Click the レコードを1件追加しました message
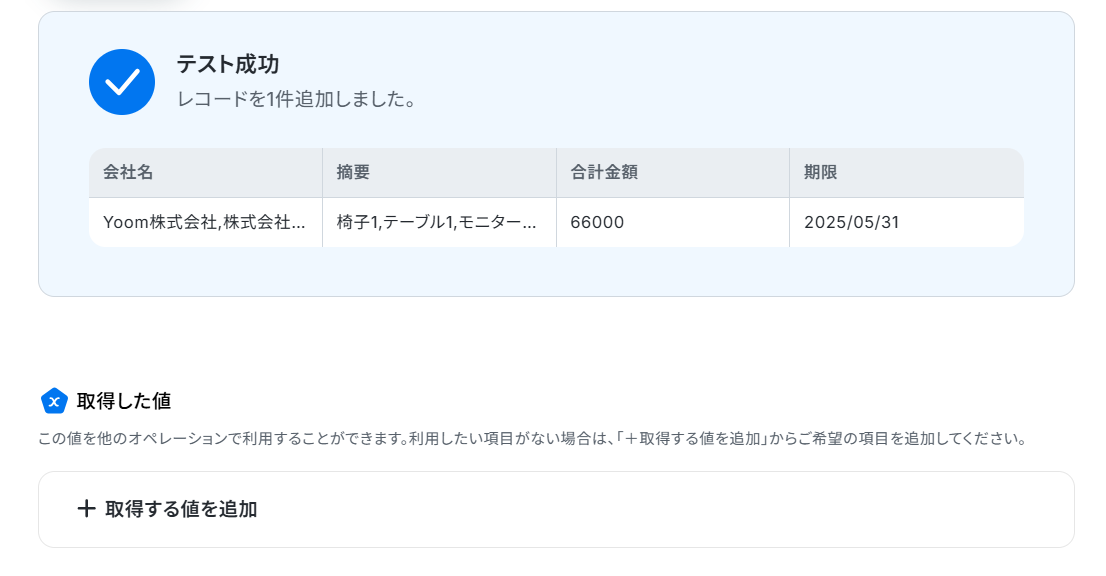Screen dimensions: 1106x576 tap(296, 99)
